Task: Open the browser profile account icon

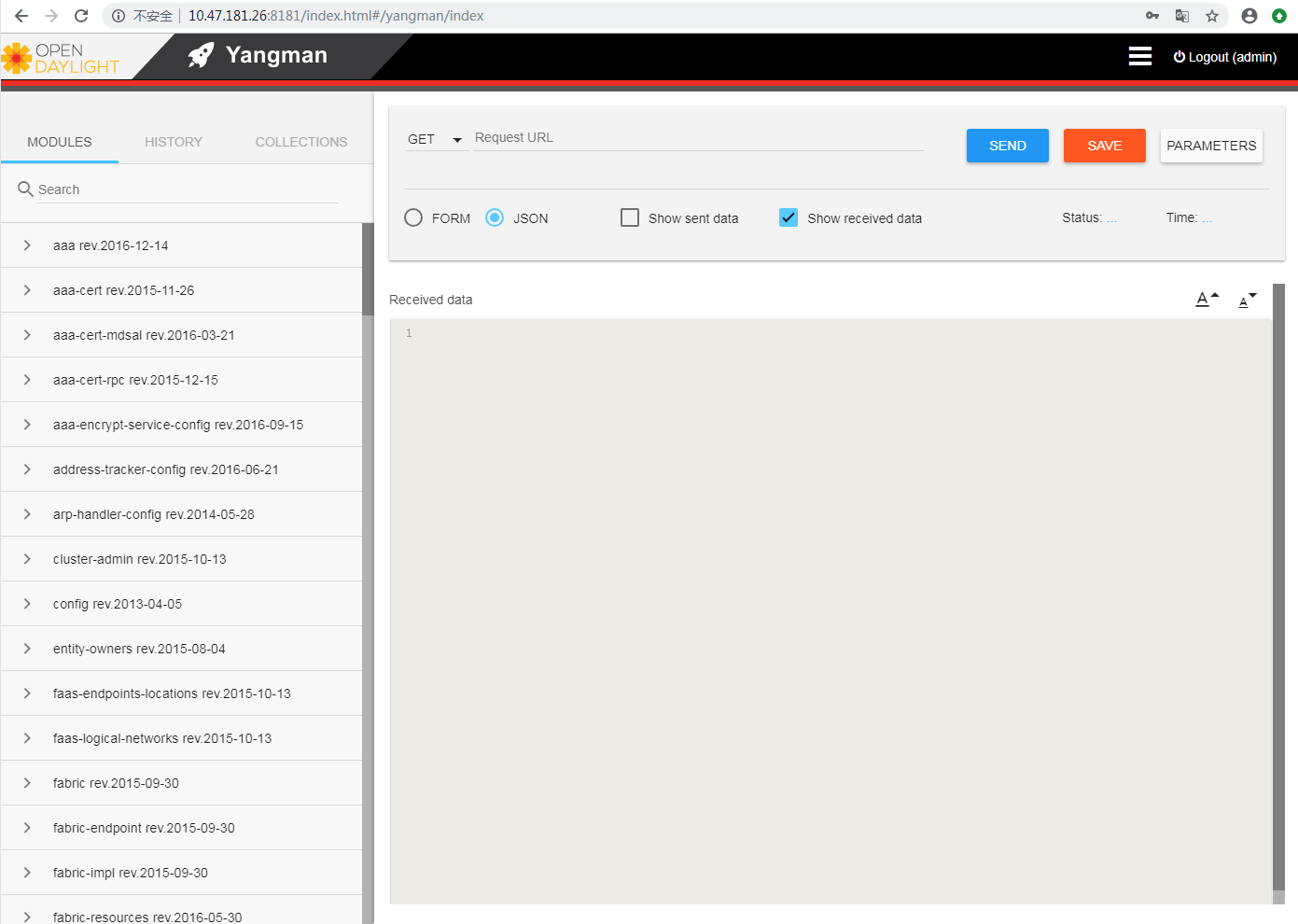Action: click(x=1249, y=16)
